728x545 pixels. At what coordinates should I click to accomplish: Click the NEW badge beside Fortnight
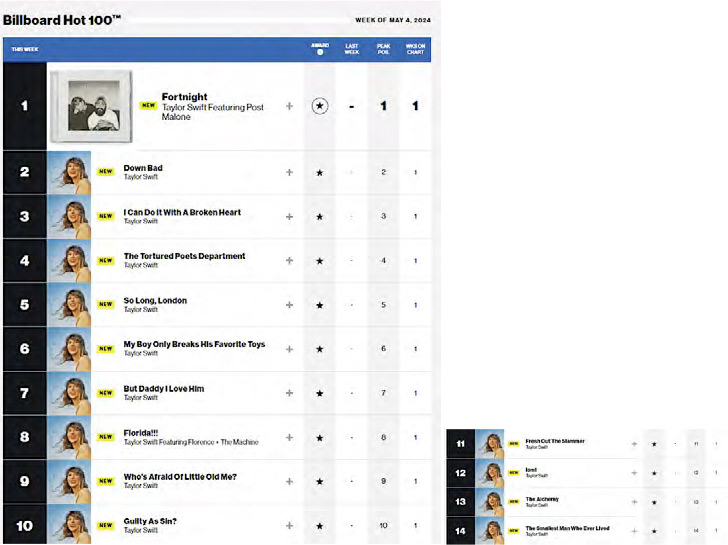click(x=148, y=105)
